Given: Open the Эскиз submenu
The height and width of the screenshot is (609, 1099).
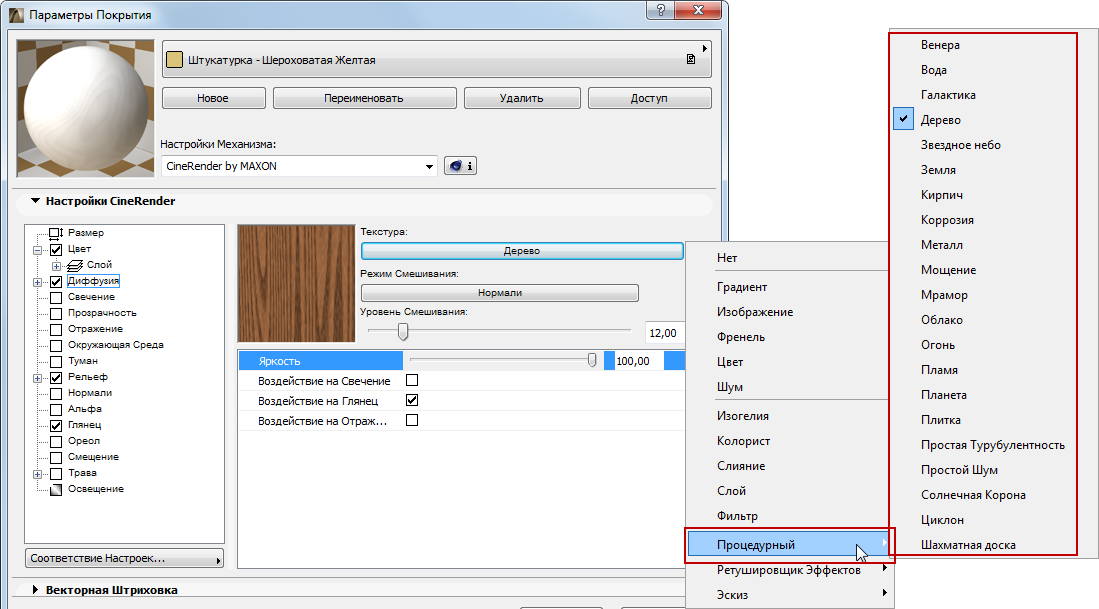Looking at the screenshot, I should 732,595.
